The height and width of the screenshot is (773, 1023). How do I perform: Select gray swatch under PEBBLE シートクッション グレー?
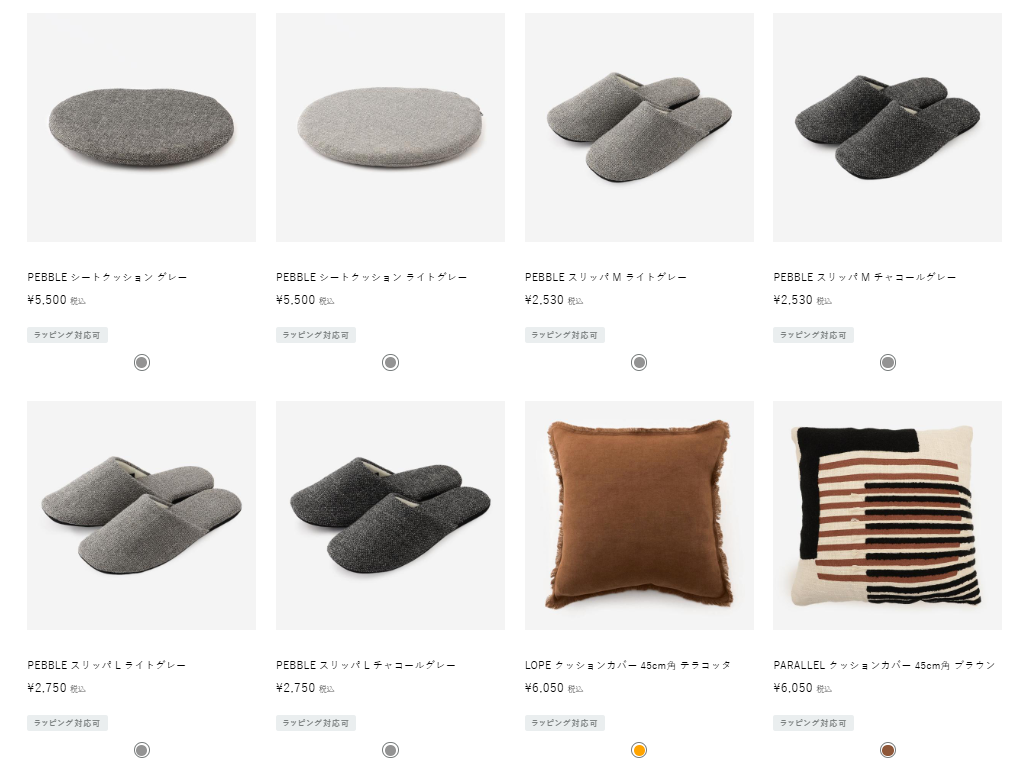[x=142, y=362]
